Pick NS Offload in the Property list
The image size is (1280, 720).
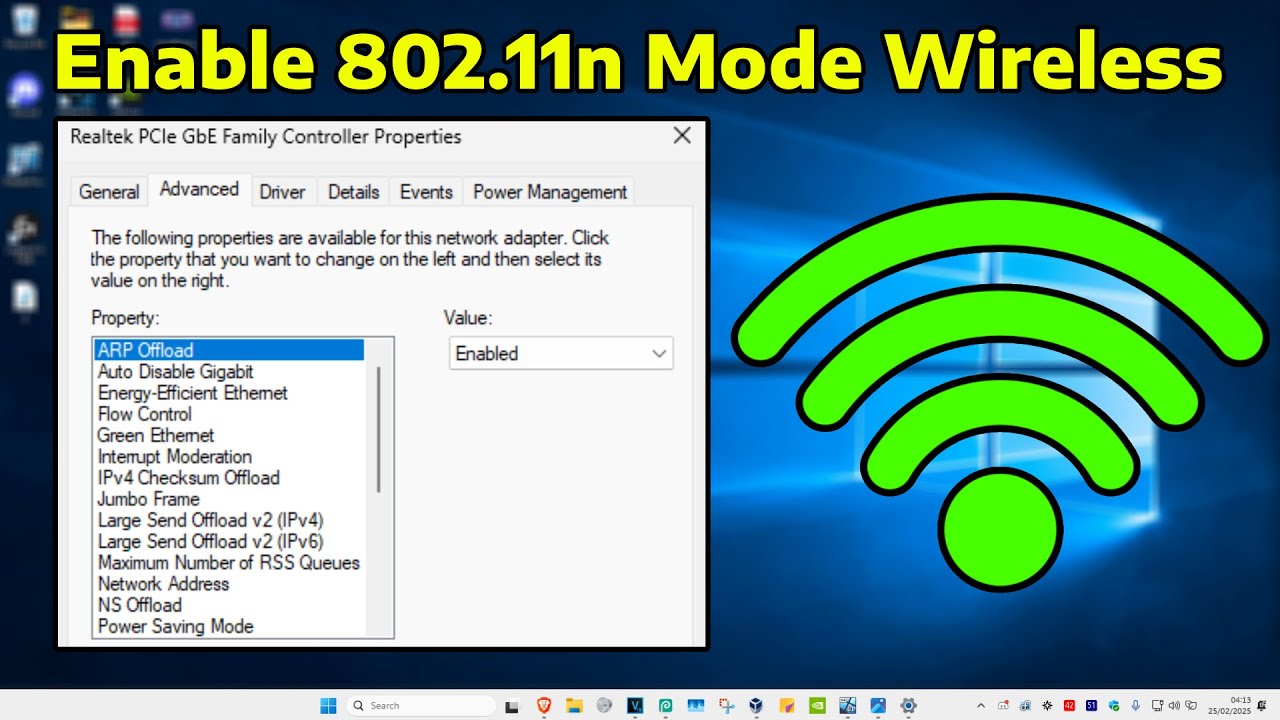coord(140,605)
